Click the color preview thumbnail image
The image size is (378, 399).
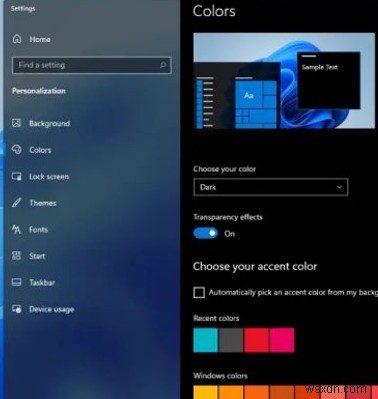point(284,80)
